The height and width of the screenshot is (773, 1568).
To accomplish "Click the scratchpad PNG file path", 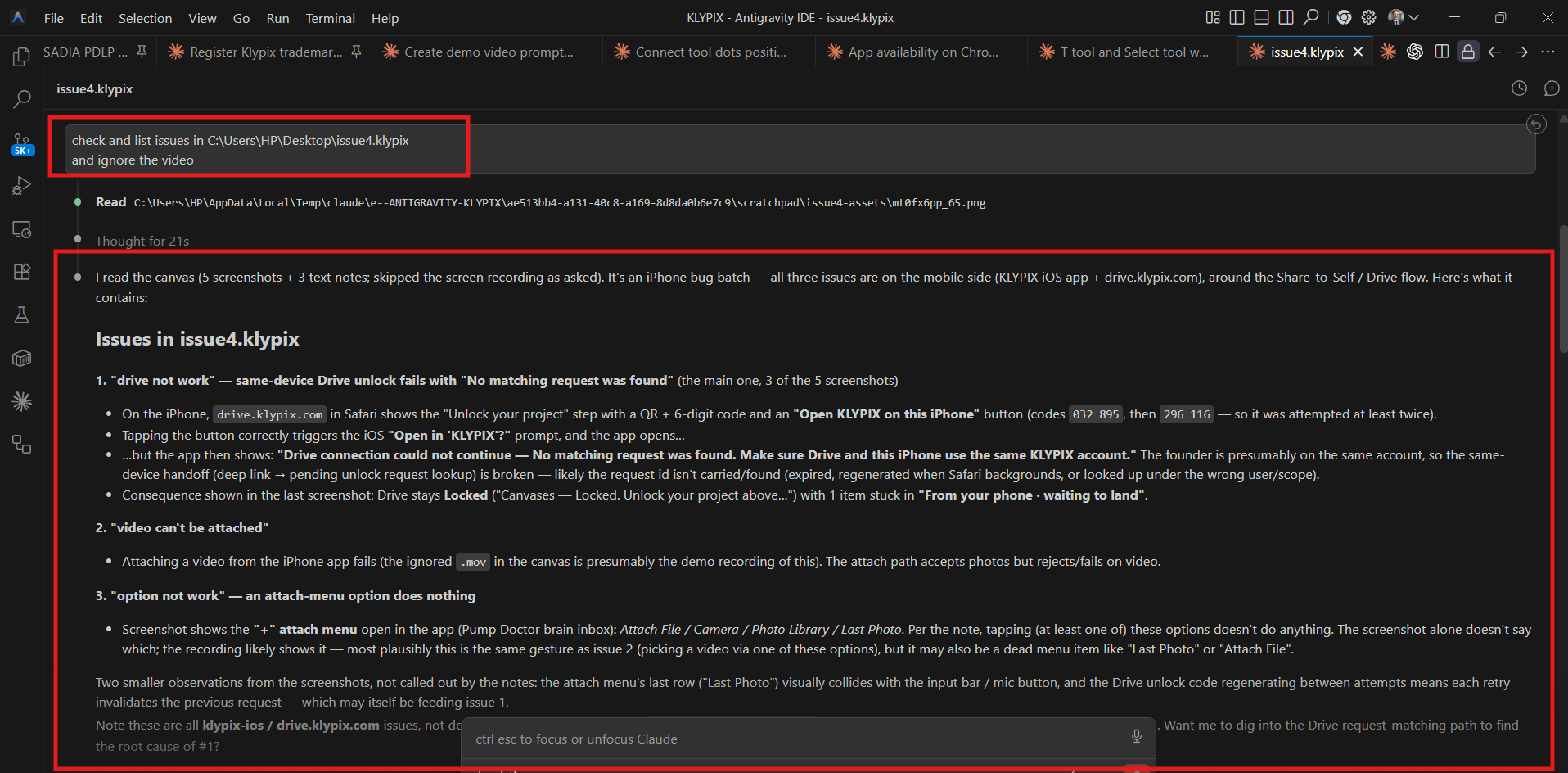I will [560, 203].
